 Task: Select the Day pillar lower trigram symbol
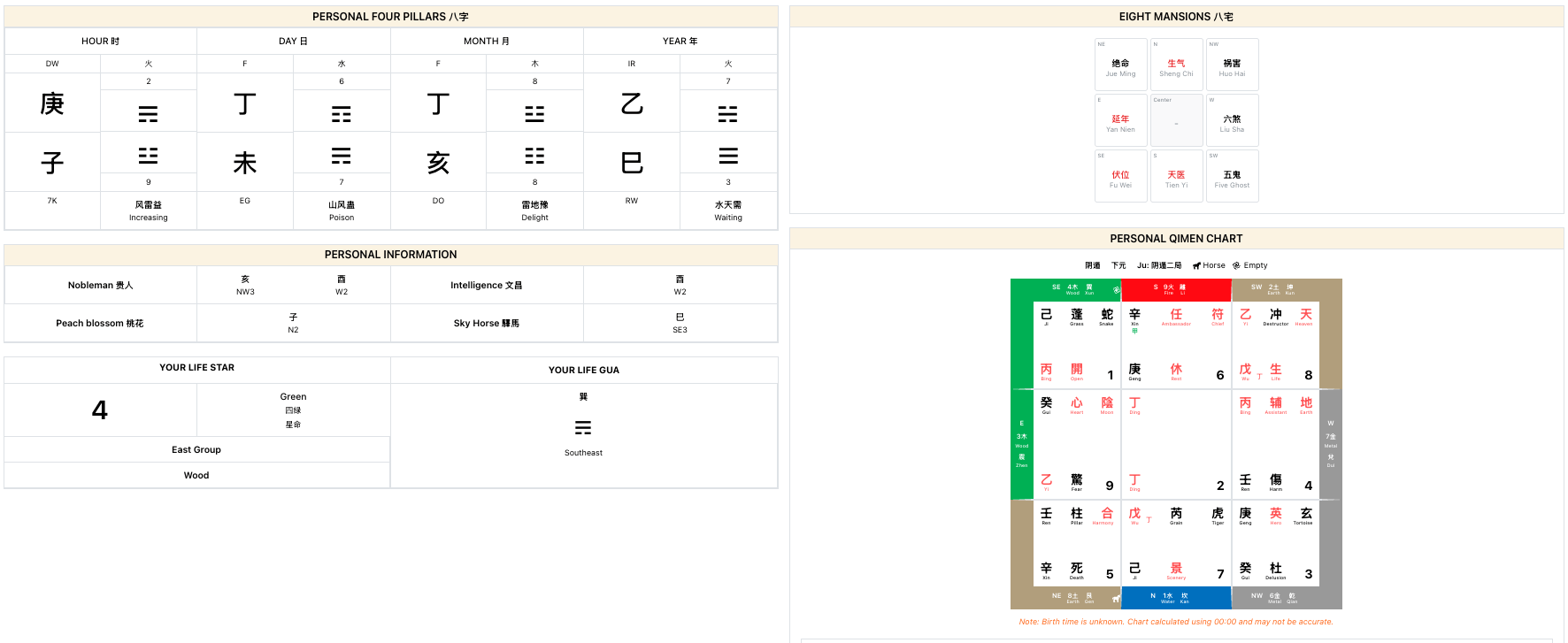tap(342, 156)
